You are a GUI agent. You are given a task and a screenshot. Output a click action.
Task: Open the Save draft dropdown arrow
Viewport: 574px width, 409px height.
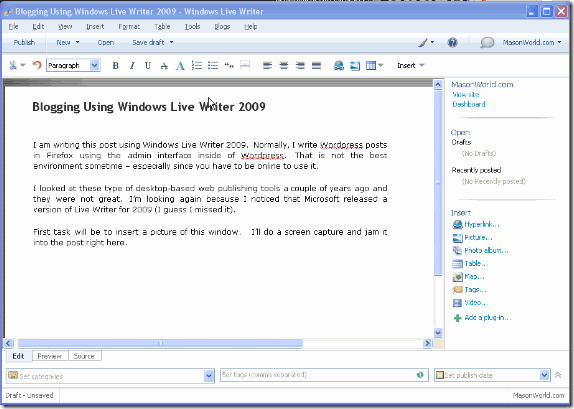pos(171,42)
